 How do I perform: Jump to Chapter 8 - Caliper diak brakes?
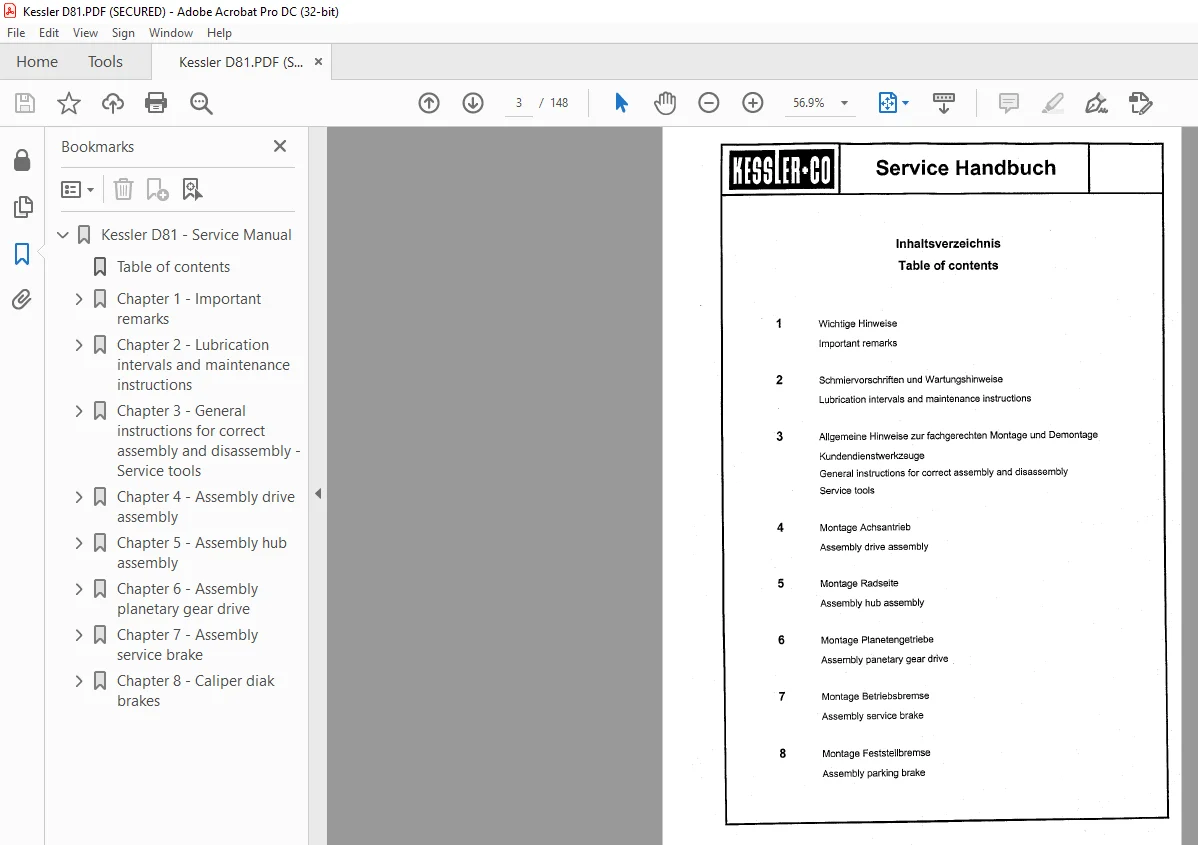tap(196, 691)
